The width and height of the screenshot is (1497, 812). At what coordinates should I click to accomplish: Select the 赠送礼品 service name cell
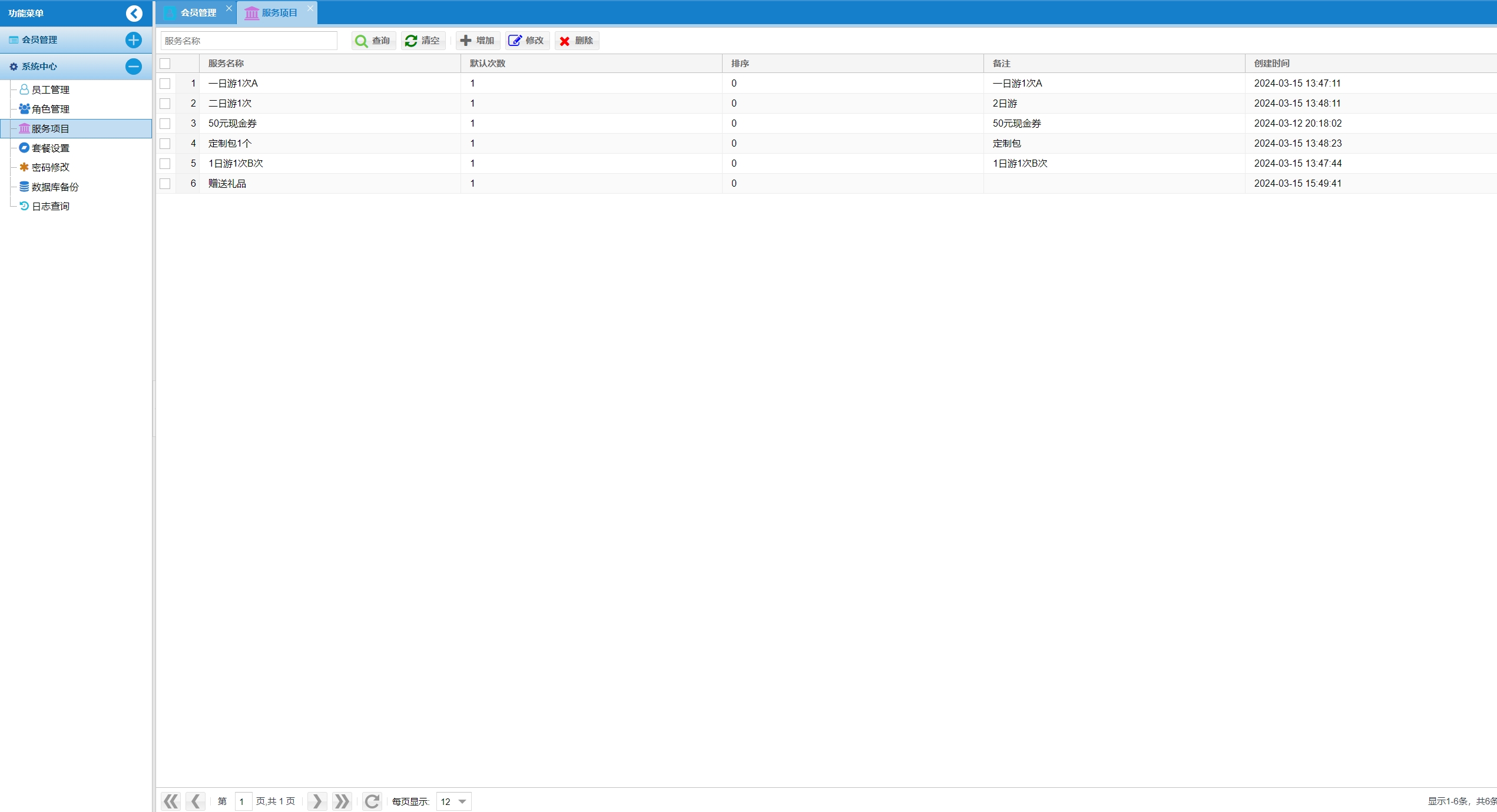[330, 184]
